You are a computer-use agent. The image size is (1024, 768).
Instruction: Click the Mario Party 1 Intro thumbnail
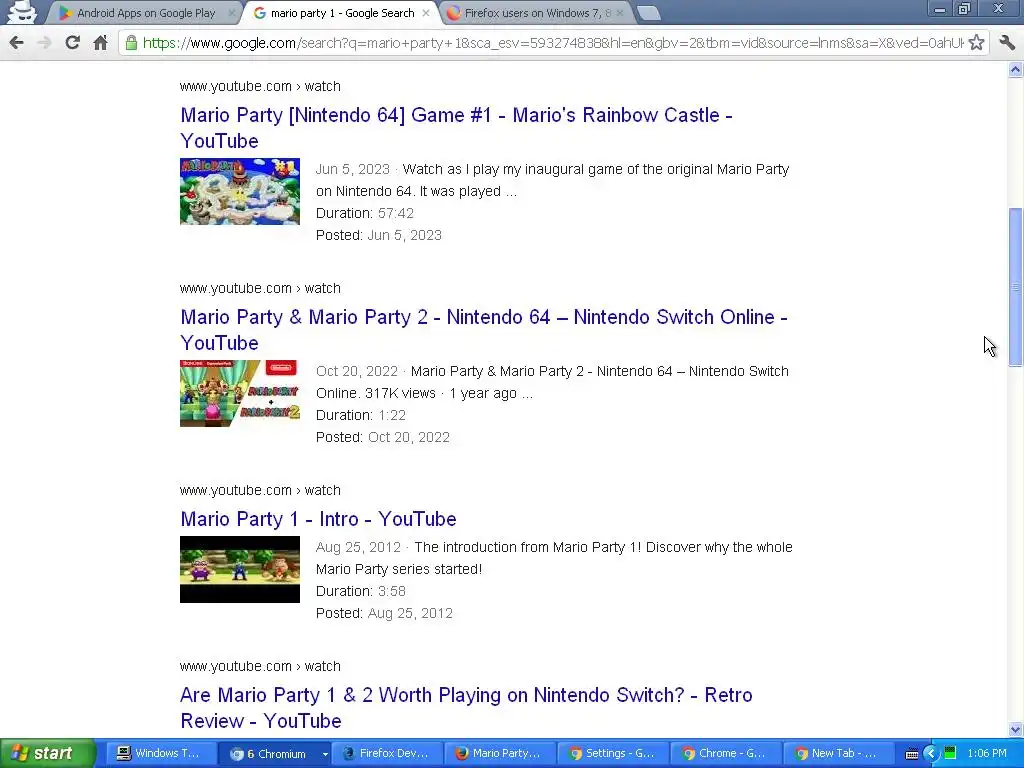[240, 569]
